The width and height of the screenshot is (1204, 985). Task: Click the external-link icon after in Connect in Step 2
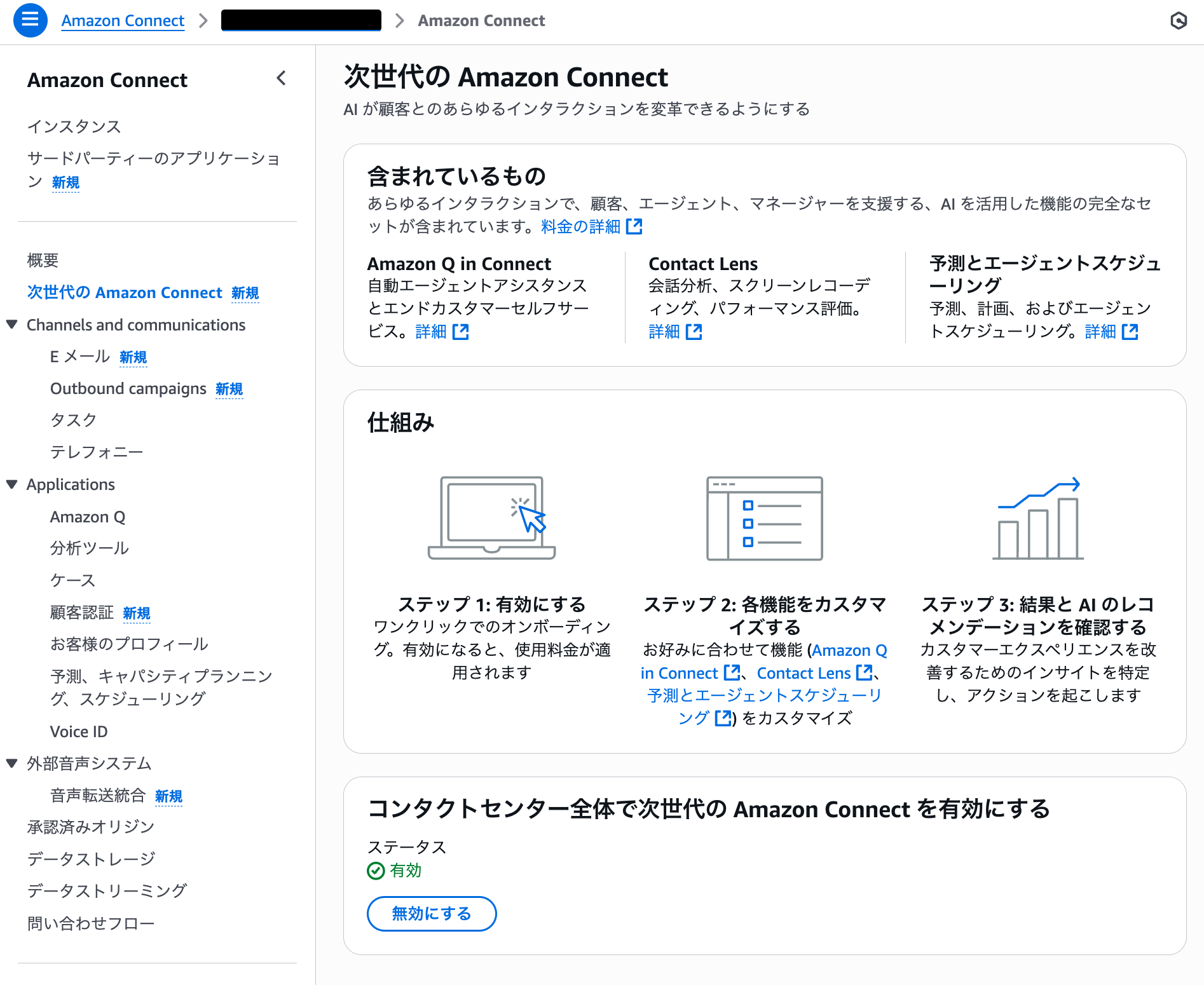[x=732, y=672]
